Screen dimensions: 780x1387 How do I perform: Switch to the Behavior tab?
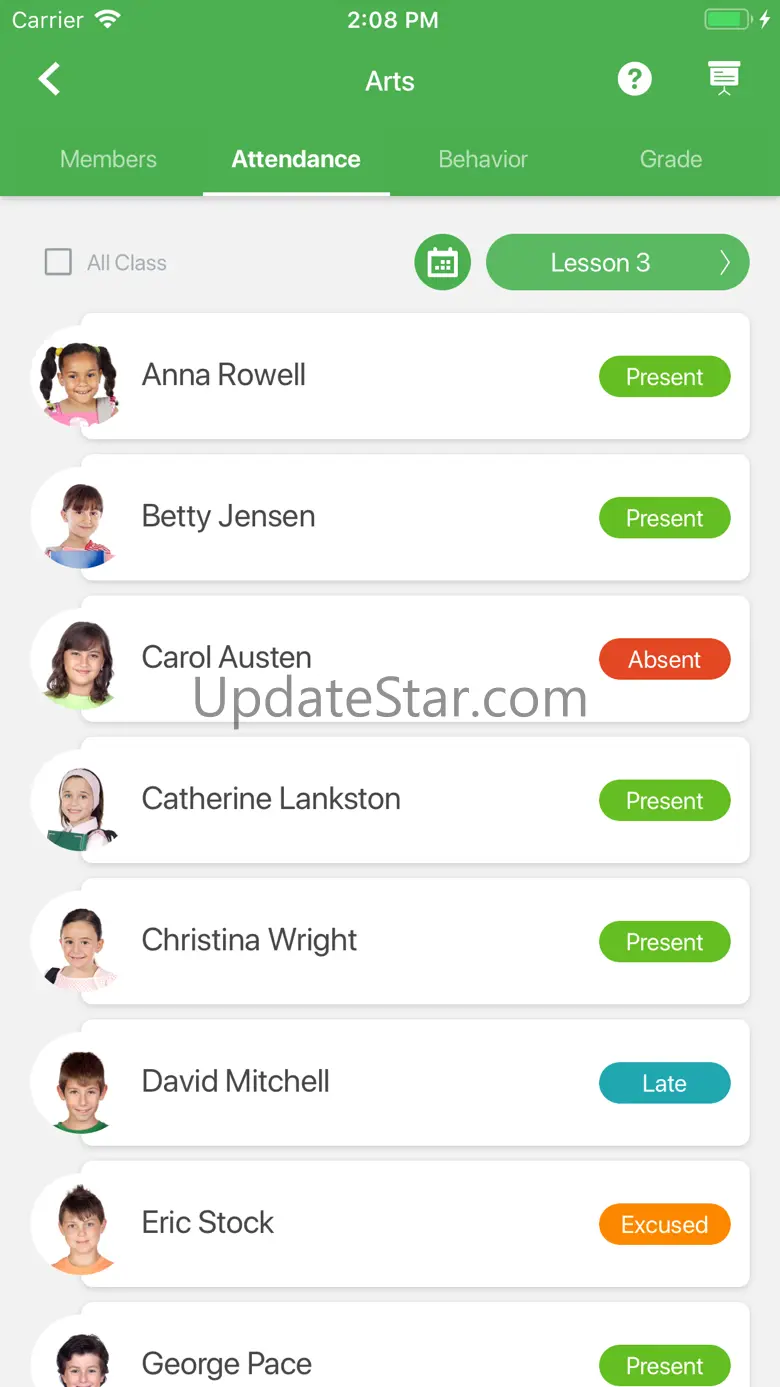pyautogui.click(x=483, y=159)
